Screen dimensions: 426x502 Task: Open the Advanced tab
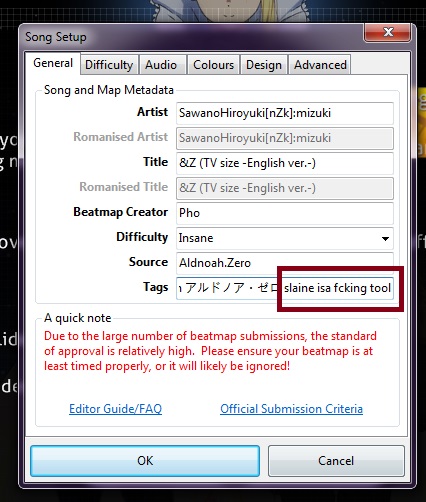pyautogui.click(x=320, y=65)
